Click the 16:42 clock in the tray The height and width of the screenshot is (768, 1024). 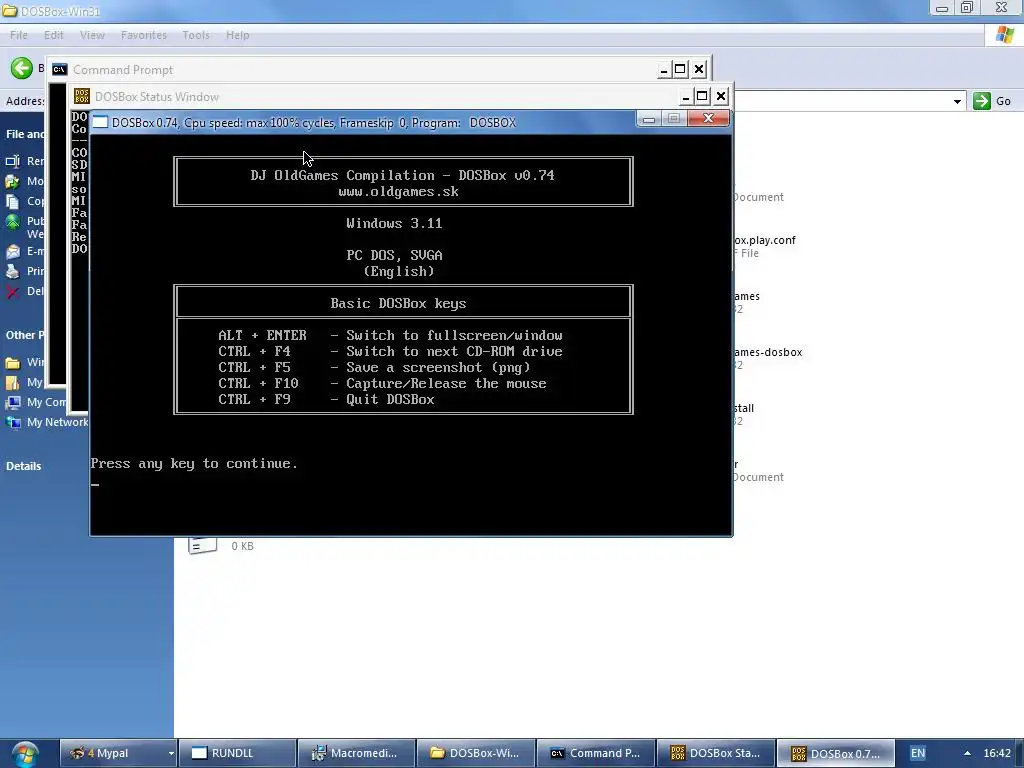[x=997, y=753]
